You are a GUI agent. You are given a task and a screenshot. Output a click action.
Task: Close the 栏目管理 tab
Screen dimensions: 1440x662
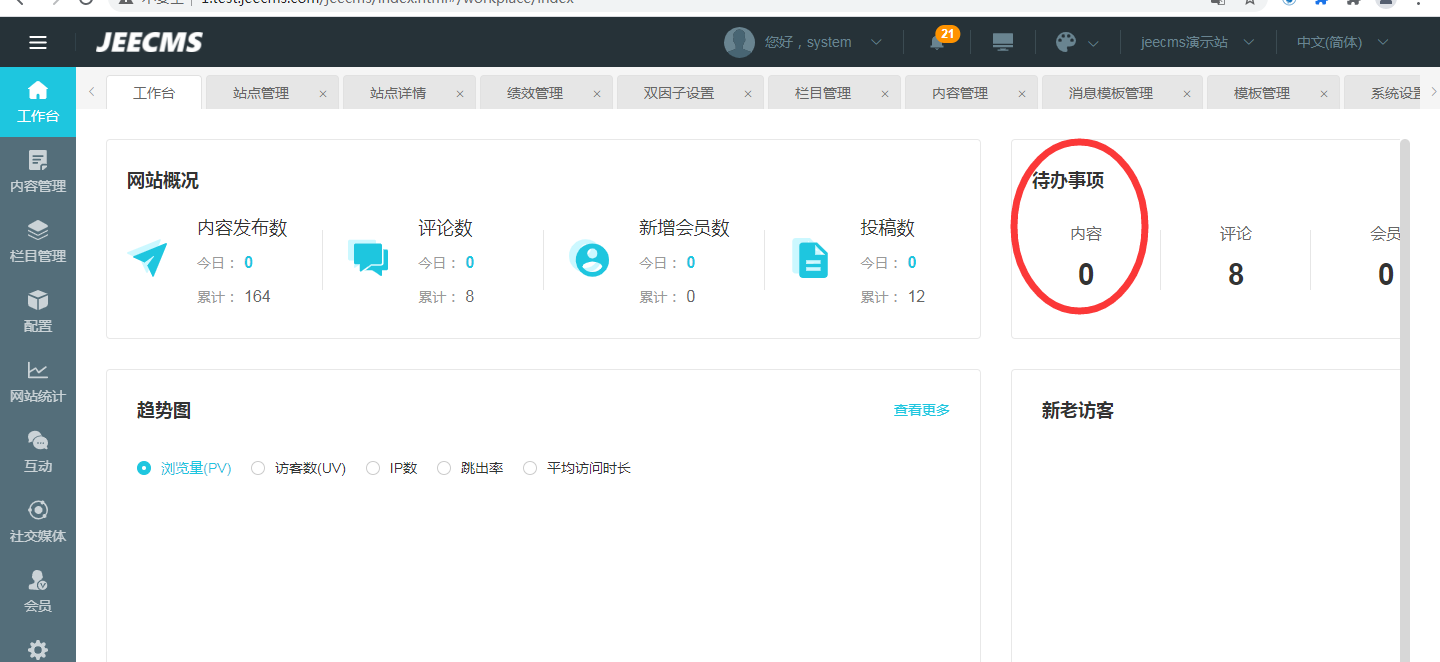tap(885, 94)
